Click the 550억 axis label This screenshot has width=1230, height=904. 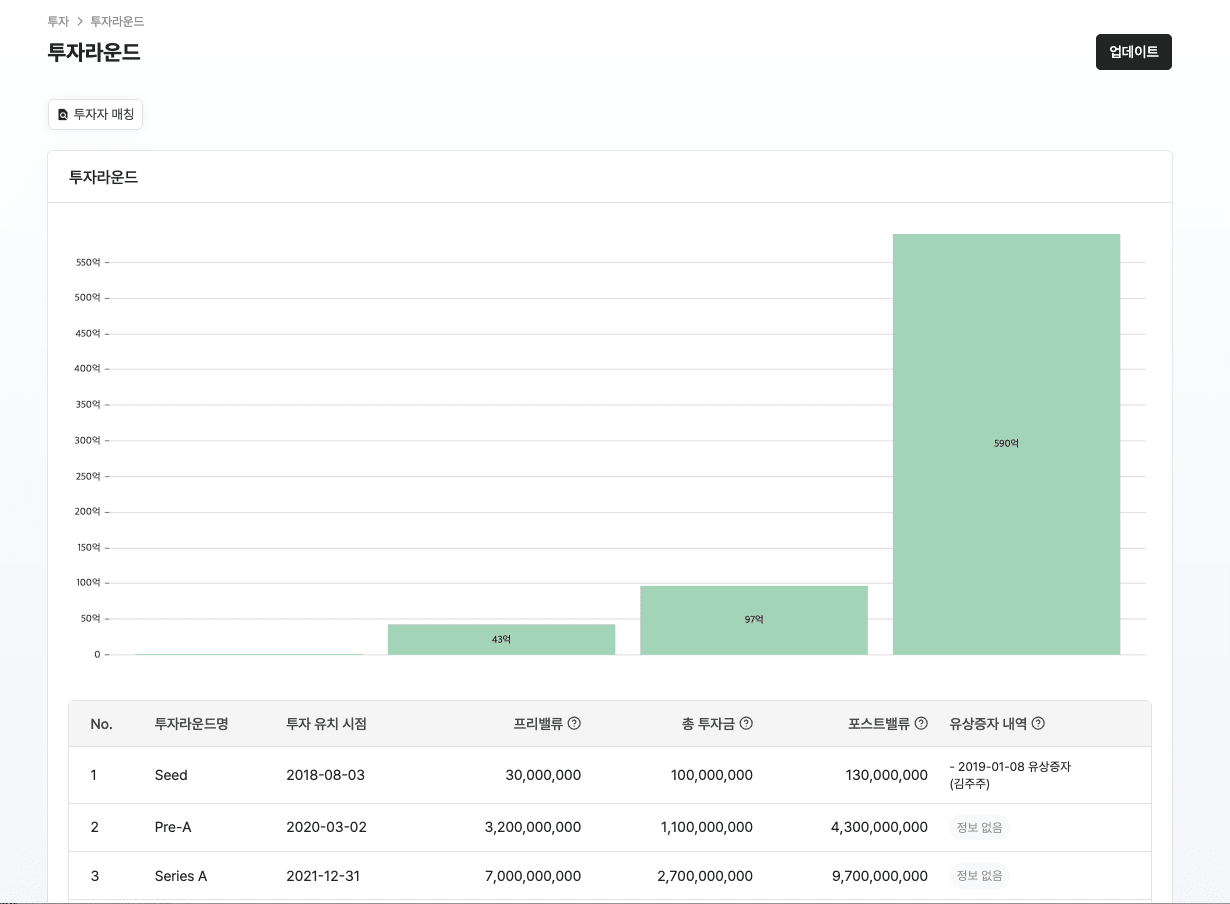pyautogui.click(x=88, y=262)
